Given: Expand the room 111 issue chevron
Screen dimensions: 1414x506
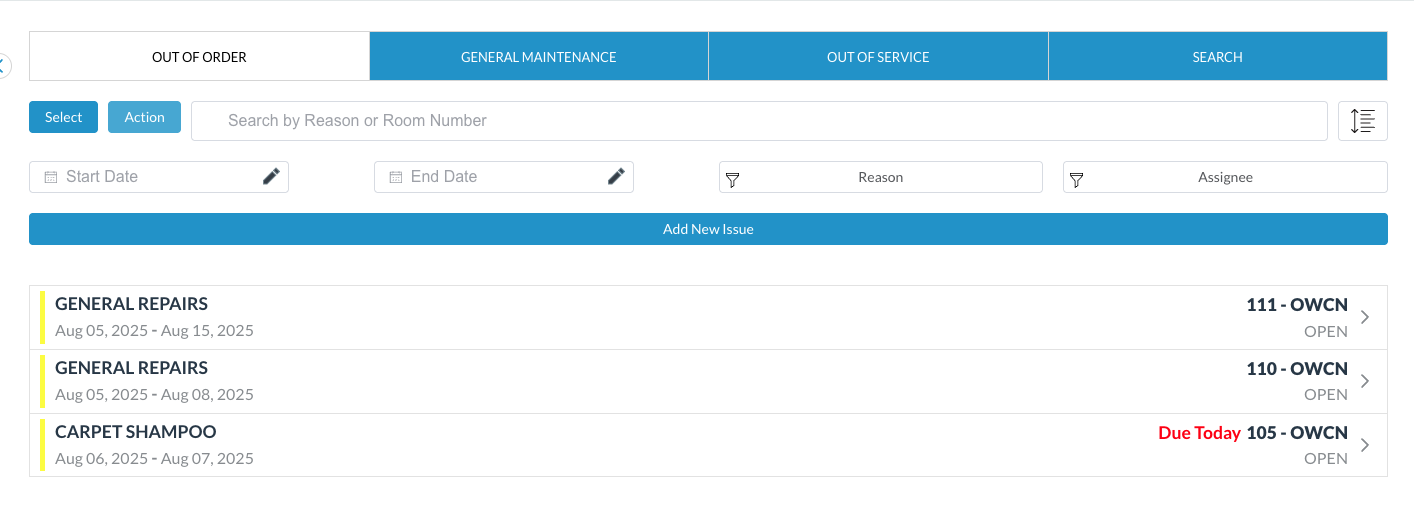Looking at the screenshot, I should (x=1365, y=317).
